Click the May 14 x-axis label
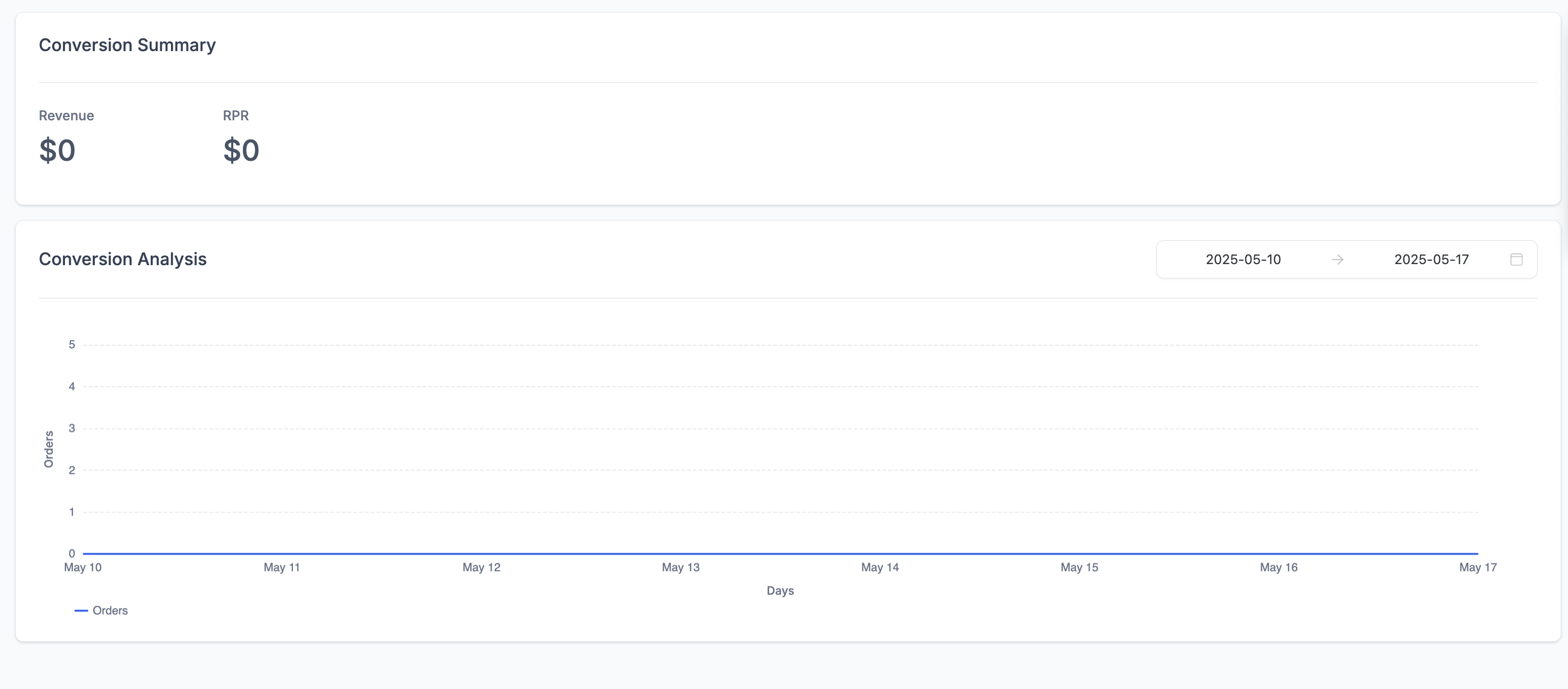Viewport: 1568px width, 689px height. [879, 567]
